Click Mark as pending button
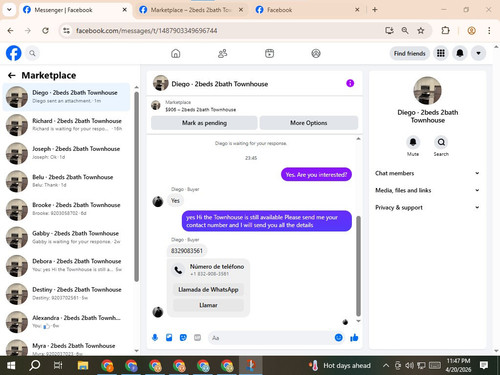 pyautogui.click(x=204, y=123)
